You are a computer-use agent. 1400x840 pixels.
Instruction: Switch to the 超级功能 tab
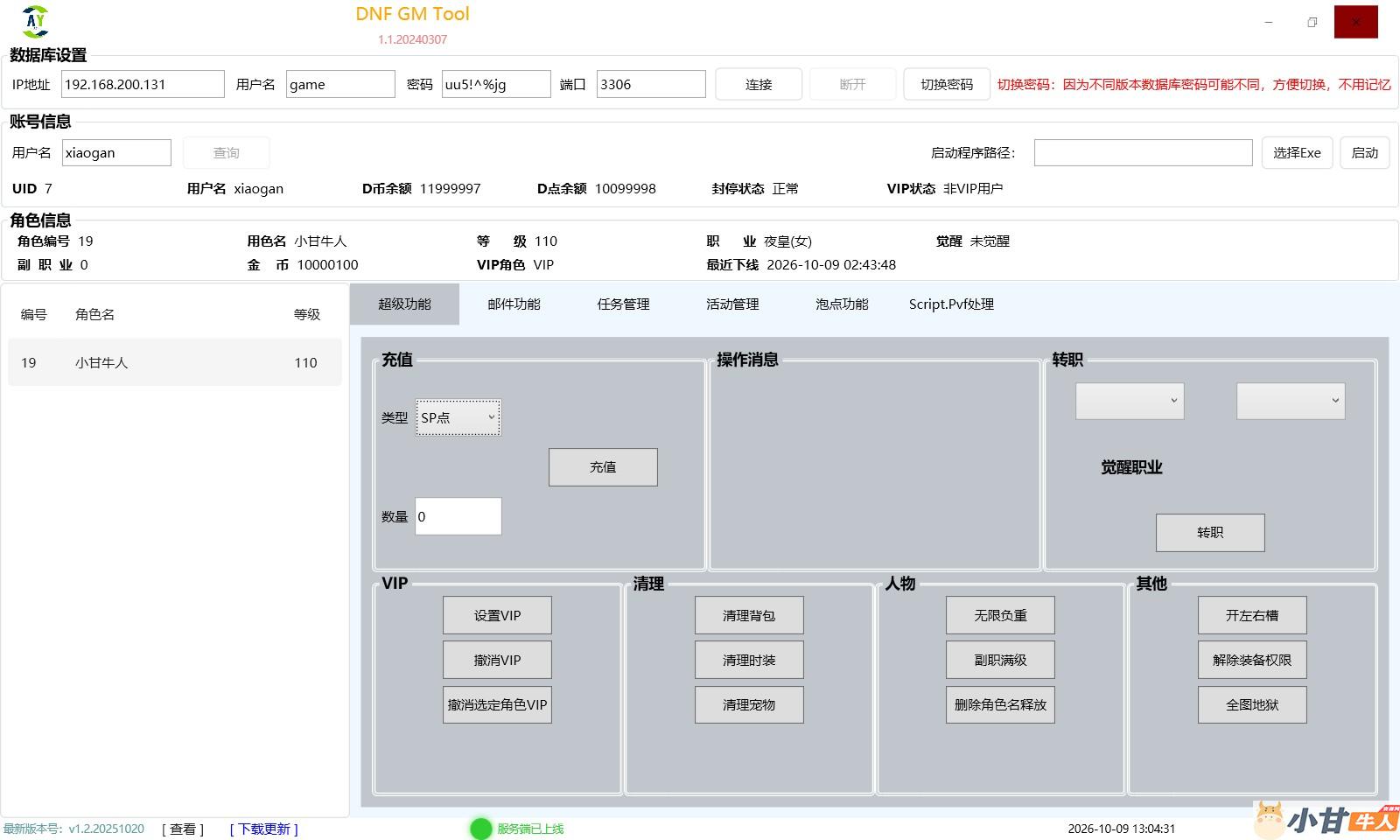click(404, 304)
